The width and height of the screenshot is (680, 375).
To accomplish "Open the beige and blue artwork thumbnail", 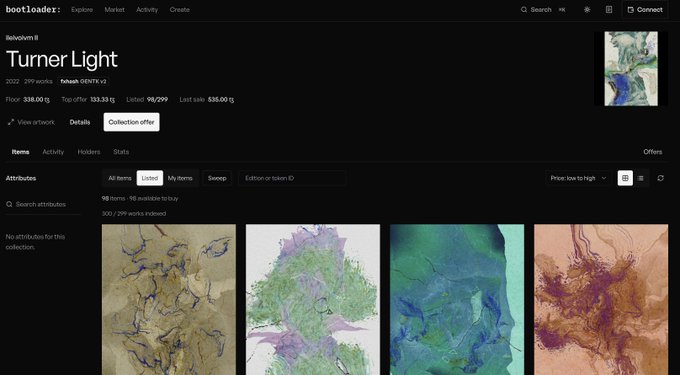I will coord(169,299).
